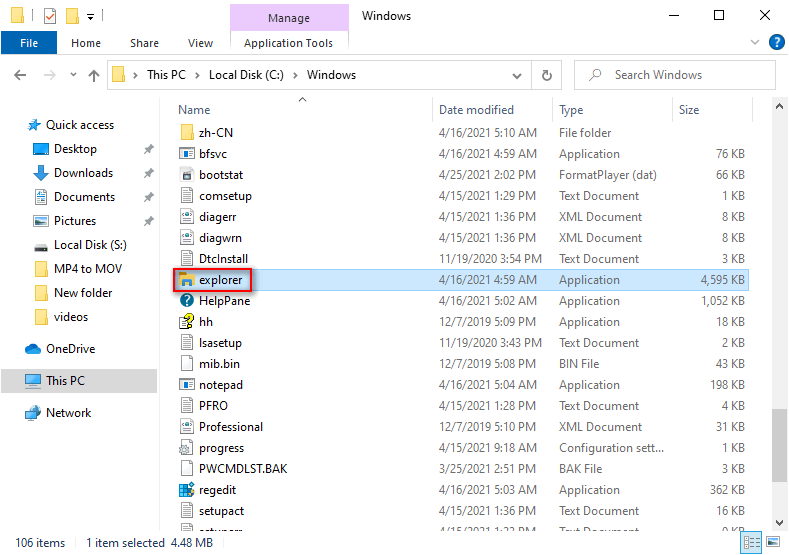This screenshot has height=555, width=789.
Task: Switch to Large icons view in status bar
Action: pos(773,542)
